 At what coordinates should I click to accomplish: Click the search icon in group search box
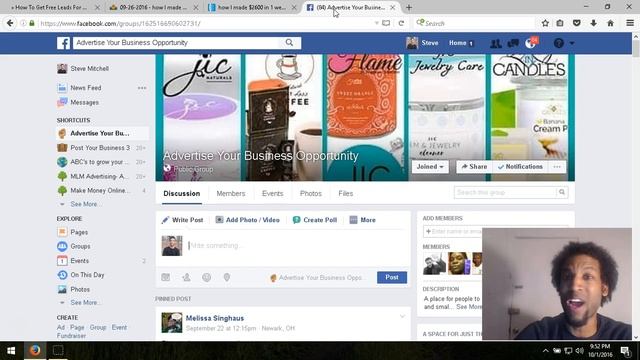point(562,192)
